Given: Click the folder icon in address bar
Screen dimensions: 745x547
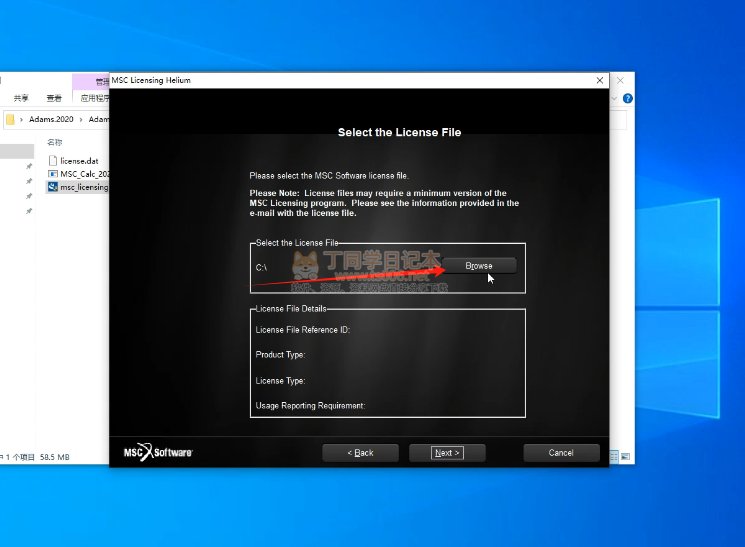Looking at the screenshot, I should (x=10, y=119).
